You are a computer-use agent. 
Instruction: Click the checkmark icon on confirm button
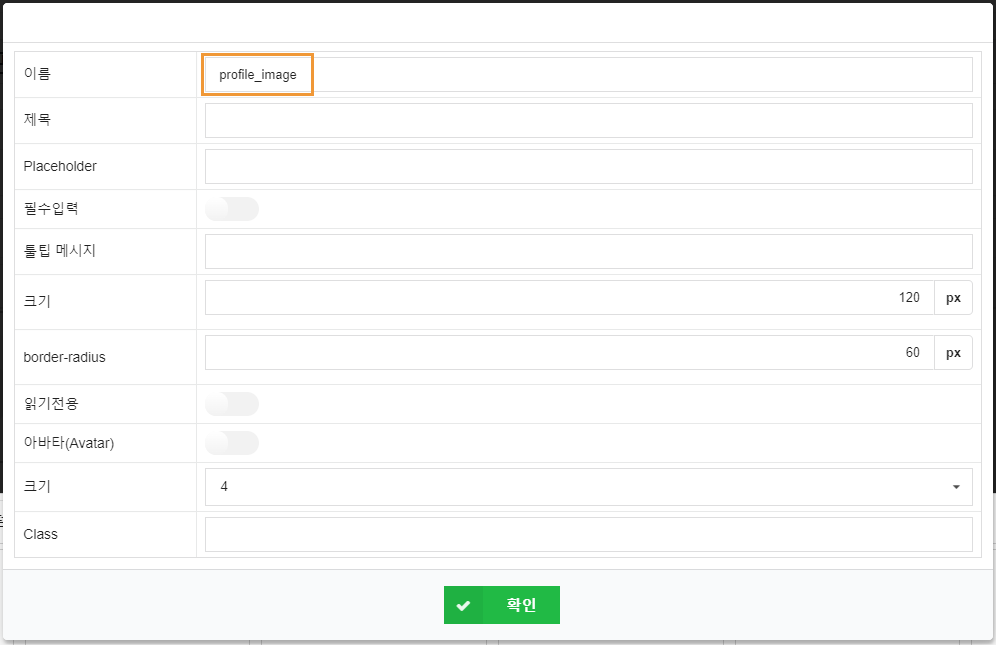pos(463,605)
